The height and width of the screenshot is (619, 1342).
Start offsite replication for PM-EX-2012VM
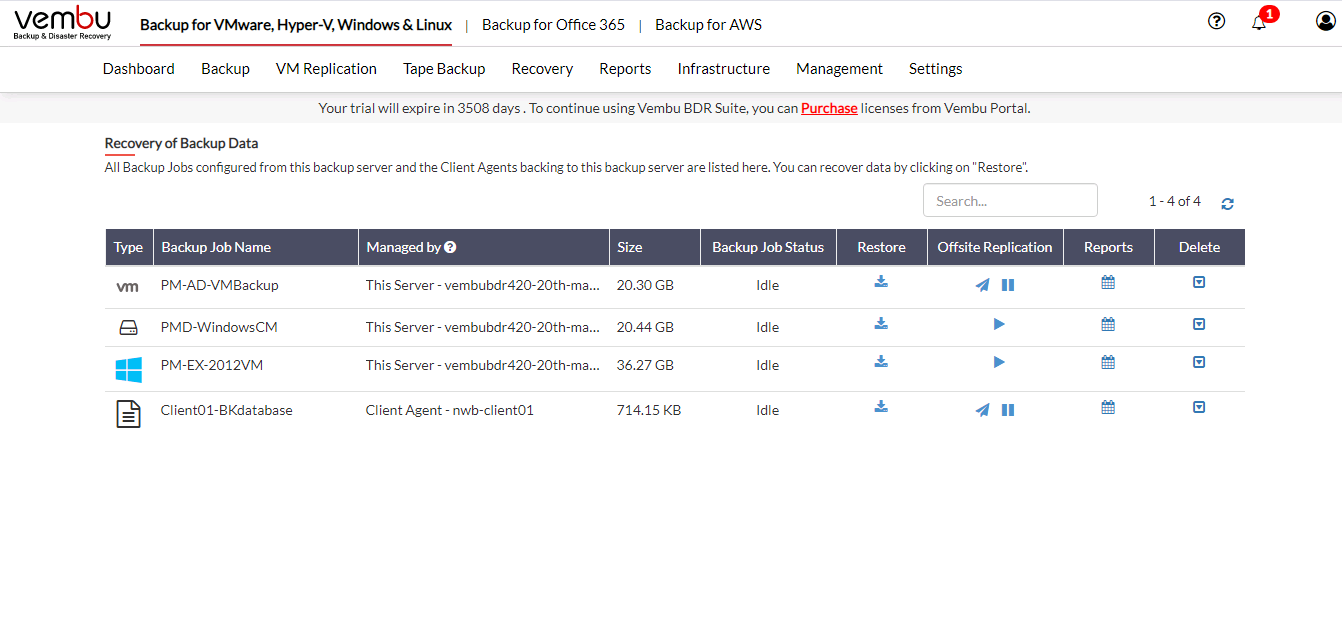(x=999, y=362)
